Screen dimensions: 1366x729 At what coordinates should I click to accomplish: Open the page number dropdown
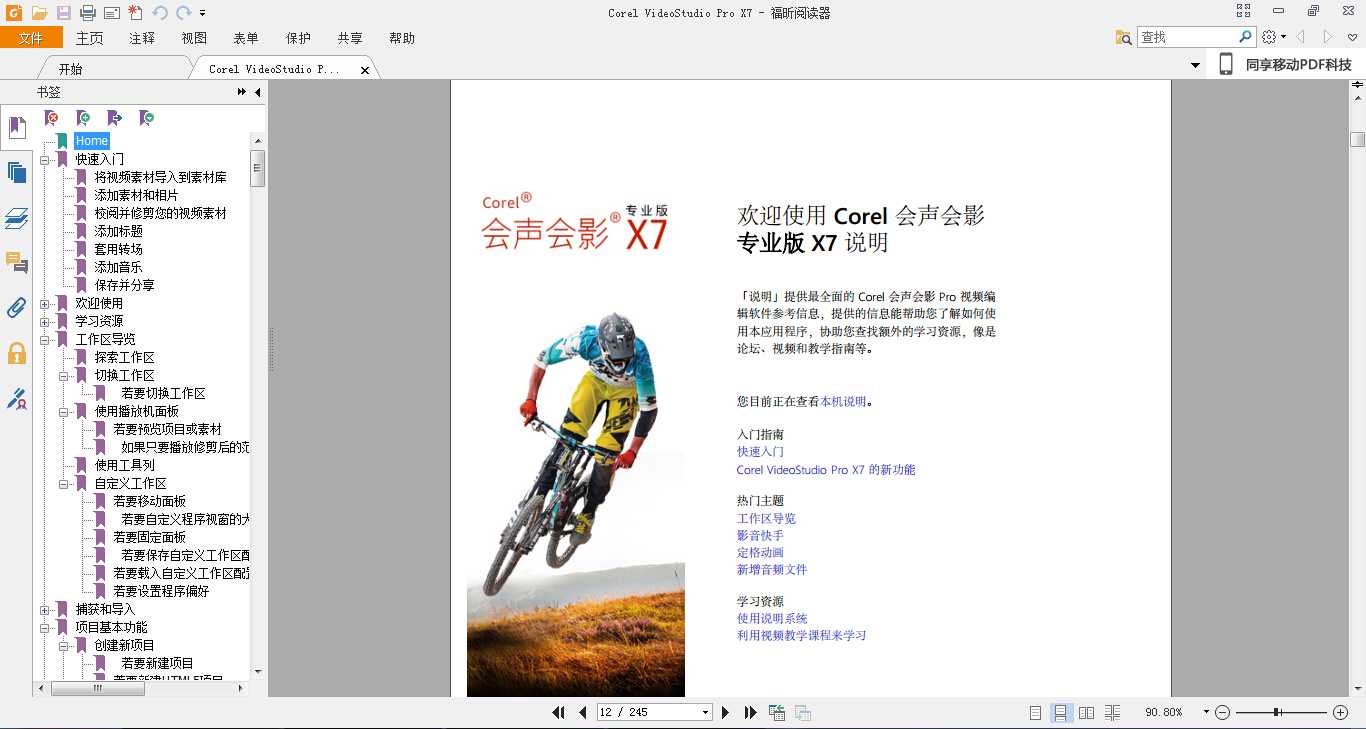(x=706, y=712)
